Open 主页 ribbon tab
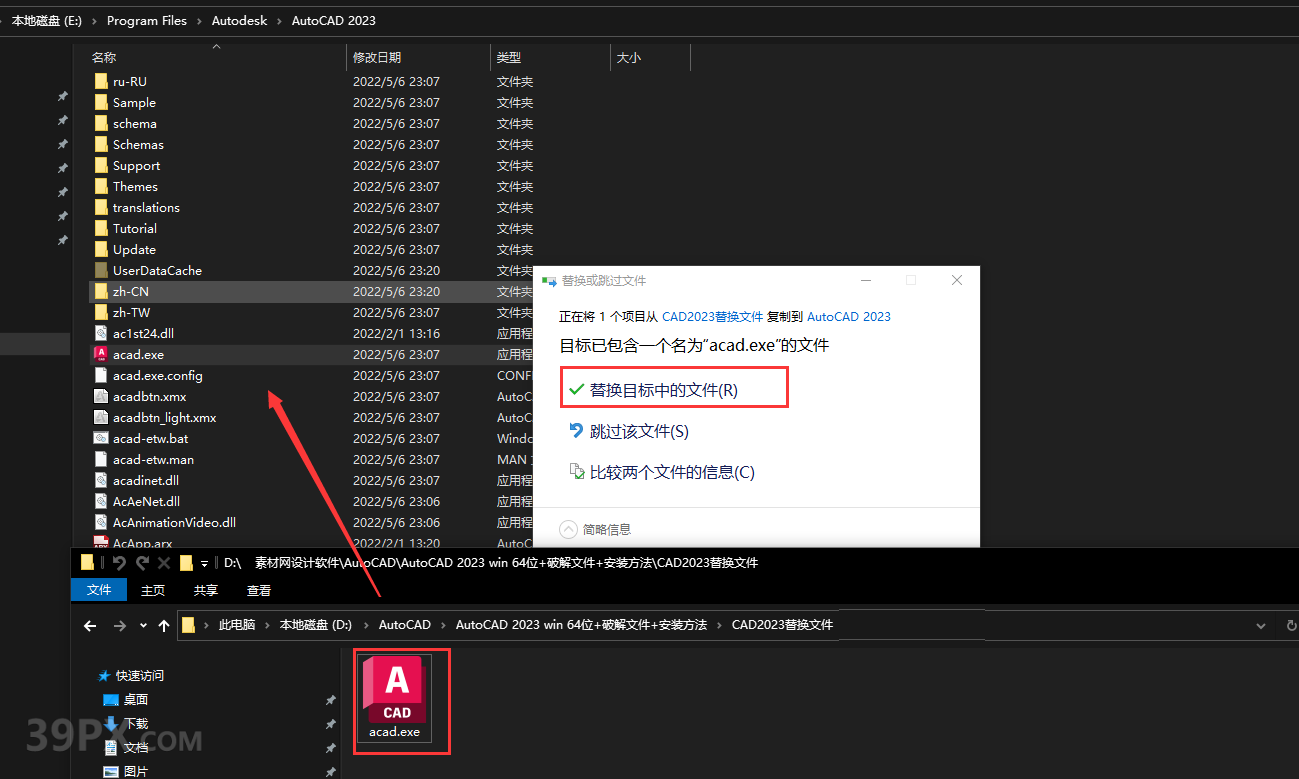 click(x=153, y=590)
